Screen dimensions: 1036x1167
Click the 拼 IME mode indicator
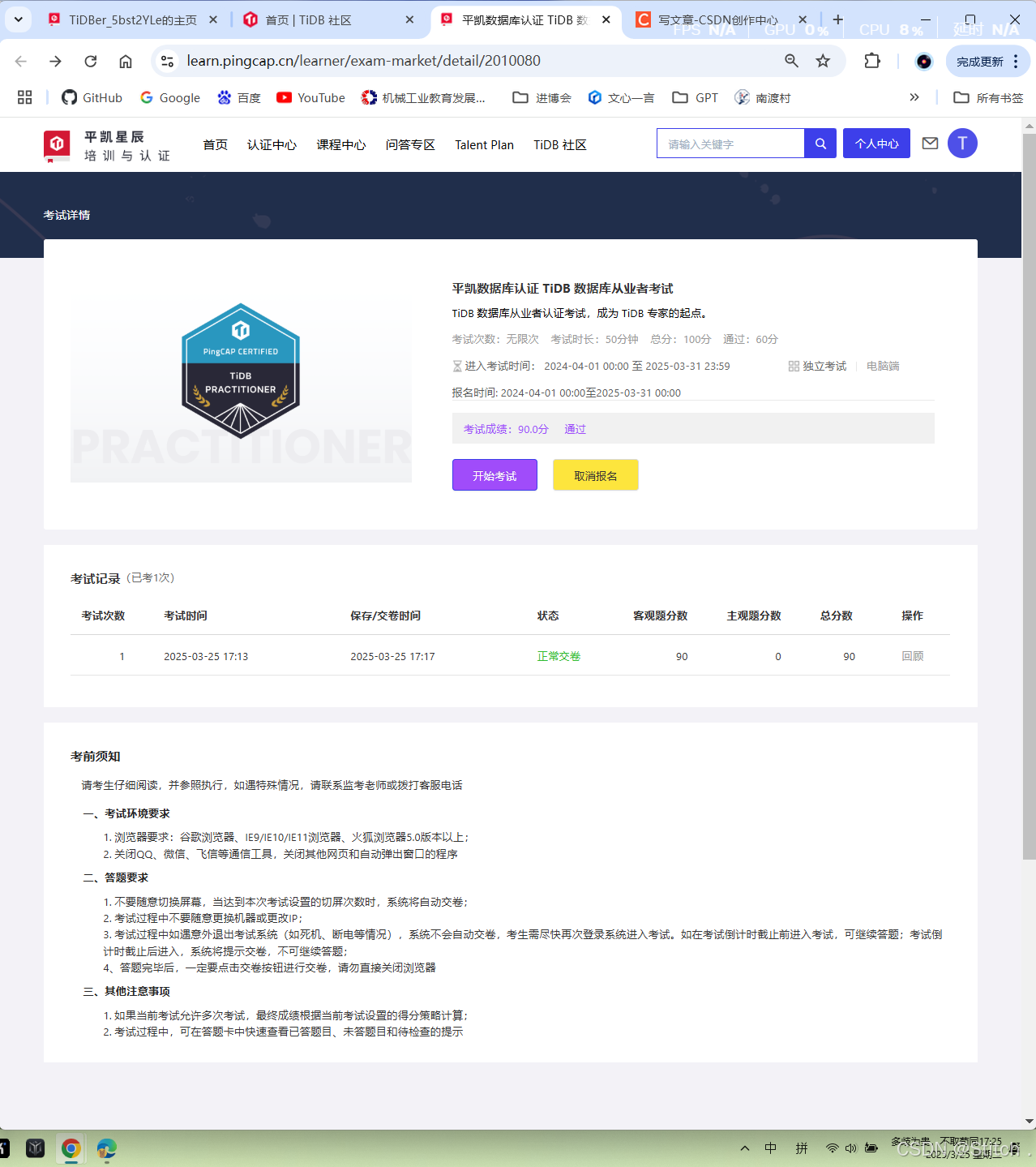802,1148
